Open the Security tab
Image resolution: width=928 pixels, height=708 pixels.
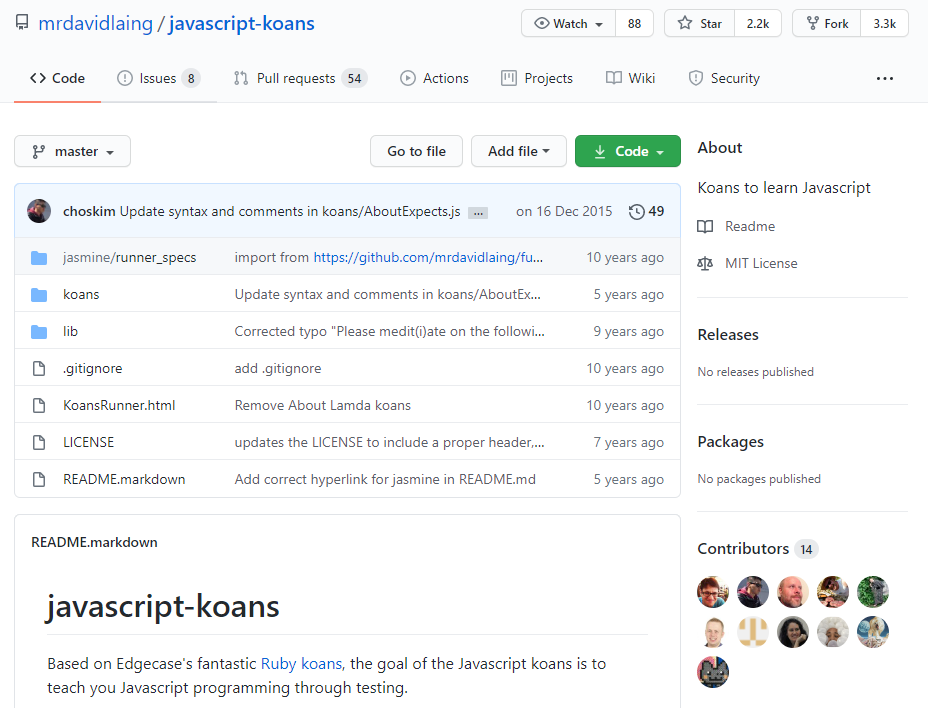tap(724, 78)
